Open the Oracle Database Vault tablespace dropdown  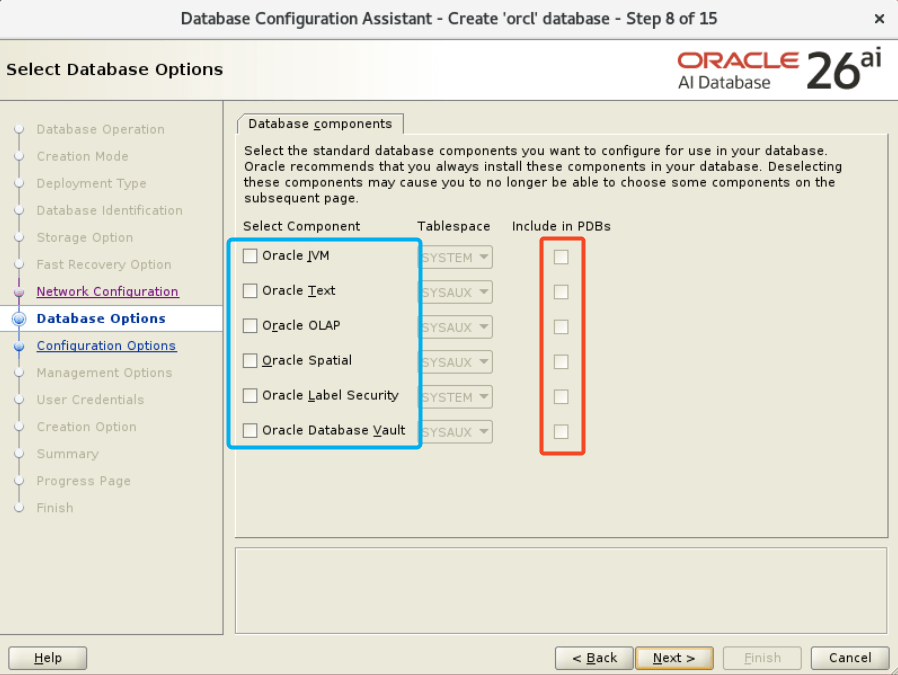coord(456,432)
